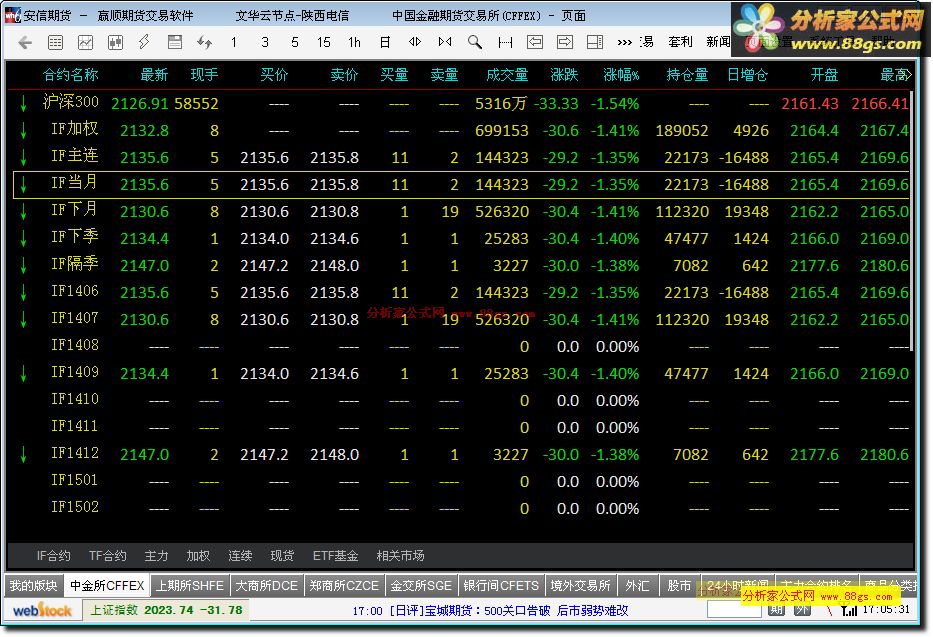The image size is (933, 637).
Task: Select the 3-minute period button
Action: click(x=265, y=42)
